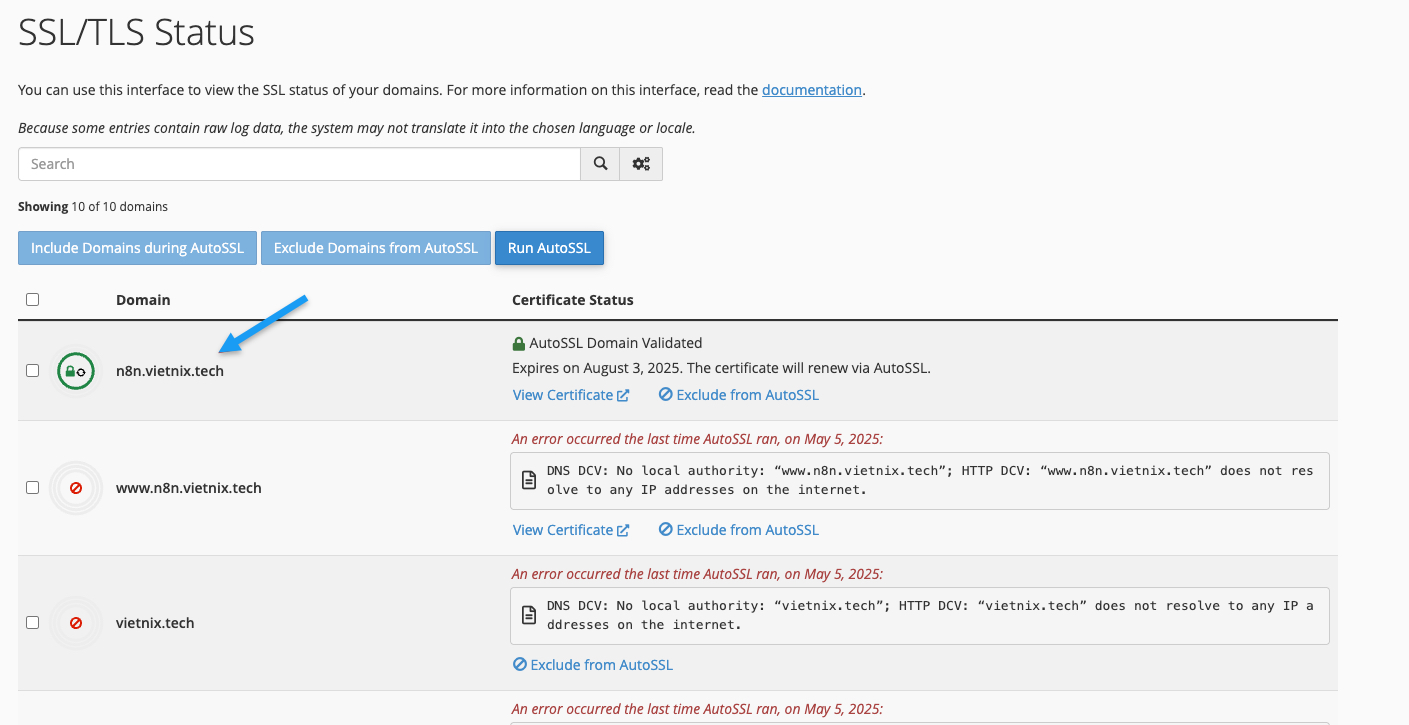View Certificate for n8n.vietnix.tech
The height and width of the screenshot is (725, 1409).
[x=571, y=395]
